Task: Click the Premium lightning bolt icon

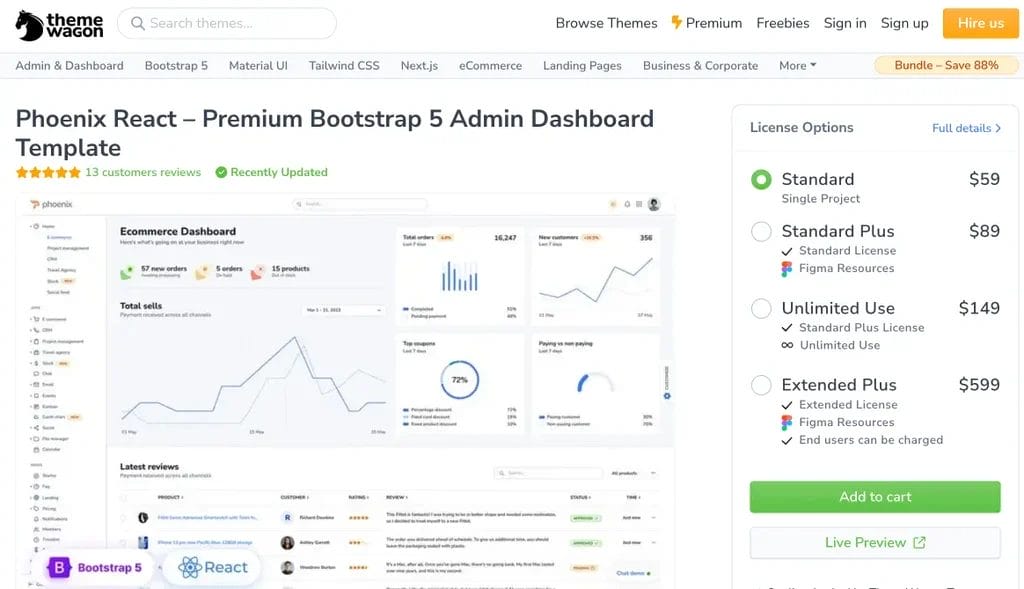Action: pyautogui.click(x=677, y=23)
